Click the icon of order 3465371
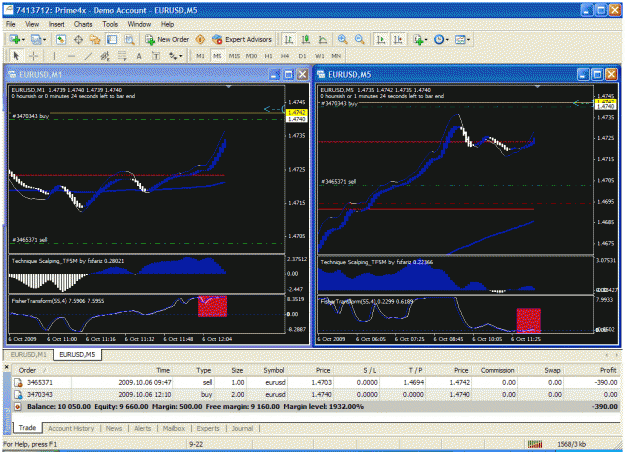This screenshot has width=625, height=452. pyautogui.click(x=18, y=383)
